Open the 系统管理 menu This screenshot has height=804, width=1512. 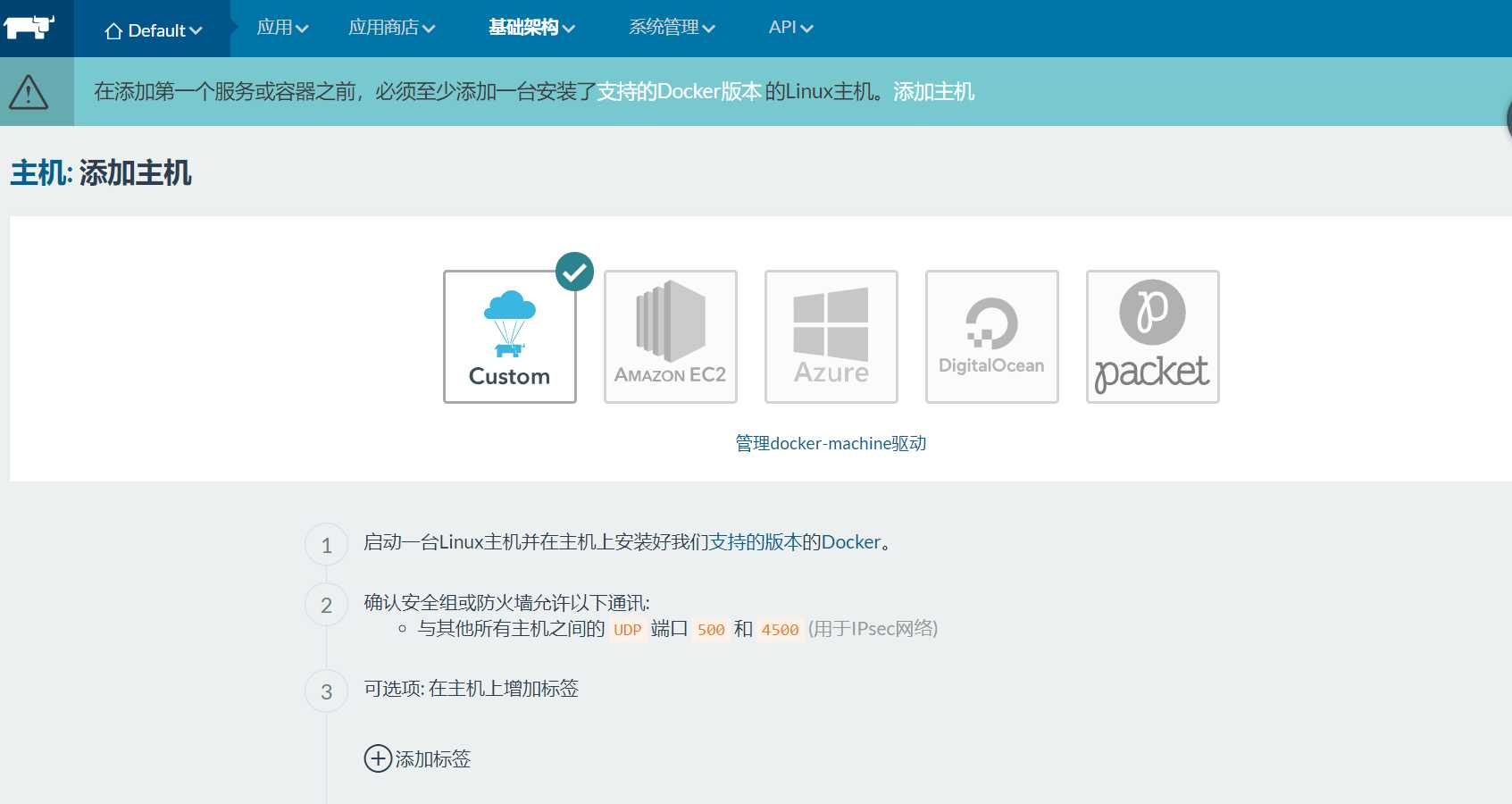tap(672, 28)
